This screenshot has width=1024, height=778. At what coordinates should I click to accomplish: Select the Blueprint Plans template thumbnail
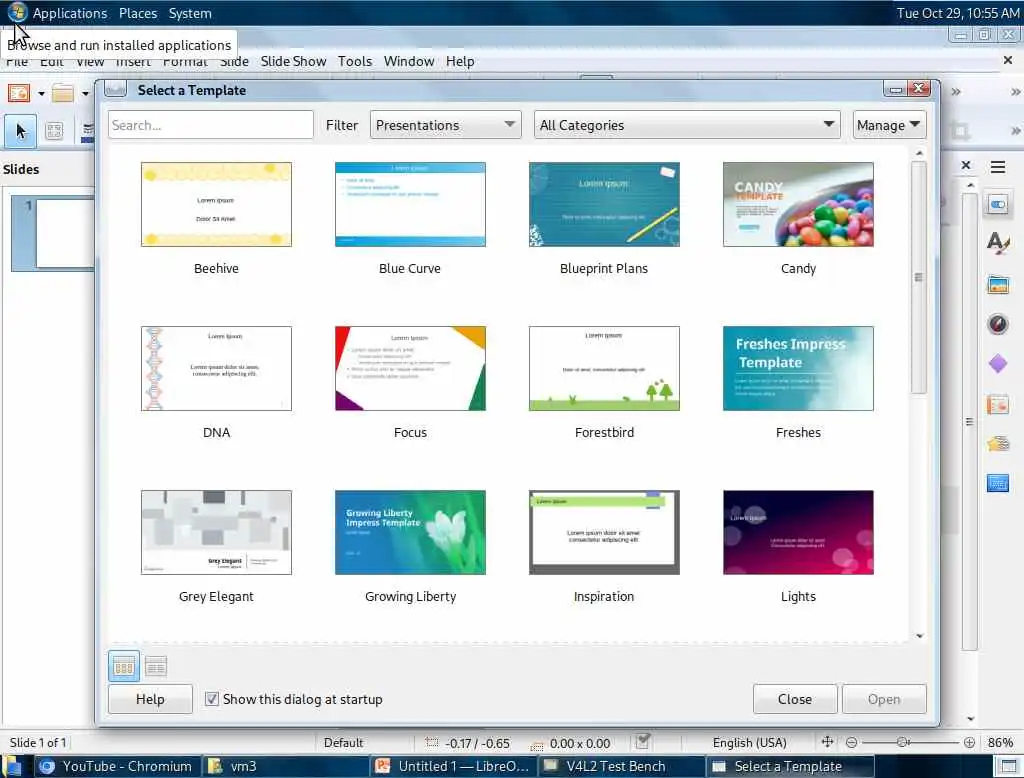(604, 204)
